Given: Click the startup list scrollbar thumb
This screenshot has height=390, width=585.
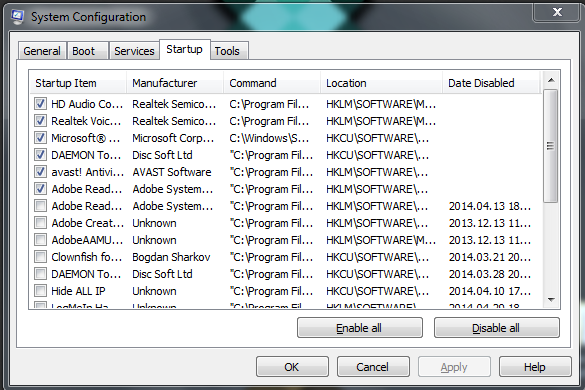Looking at the screenshot, I should (551, 146).
